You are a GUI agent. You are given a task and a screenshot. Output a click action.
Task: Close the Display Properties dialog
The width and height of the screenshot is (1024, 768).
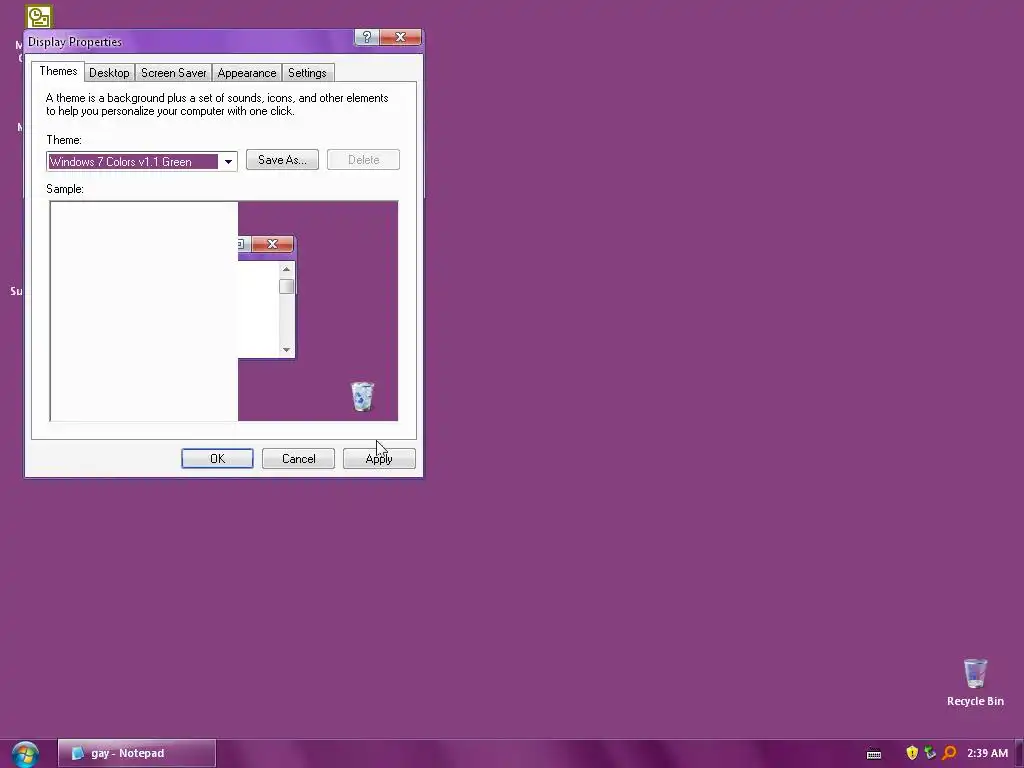400,37
